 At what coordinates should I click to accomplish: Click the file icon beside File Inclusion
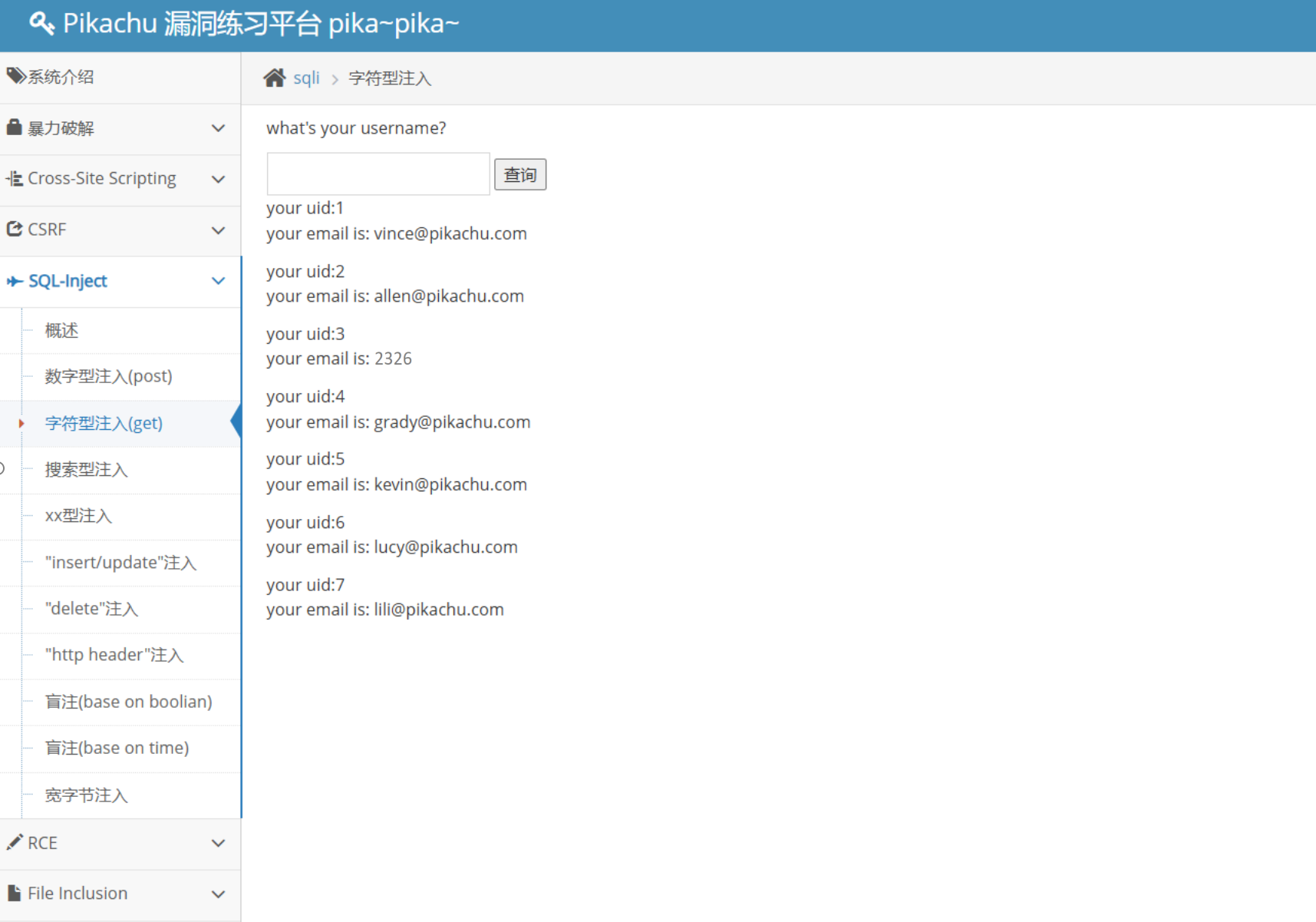tap(14, 893)
